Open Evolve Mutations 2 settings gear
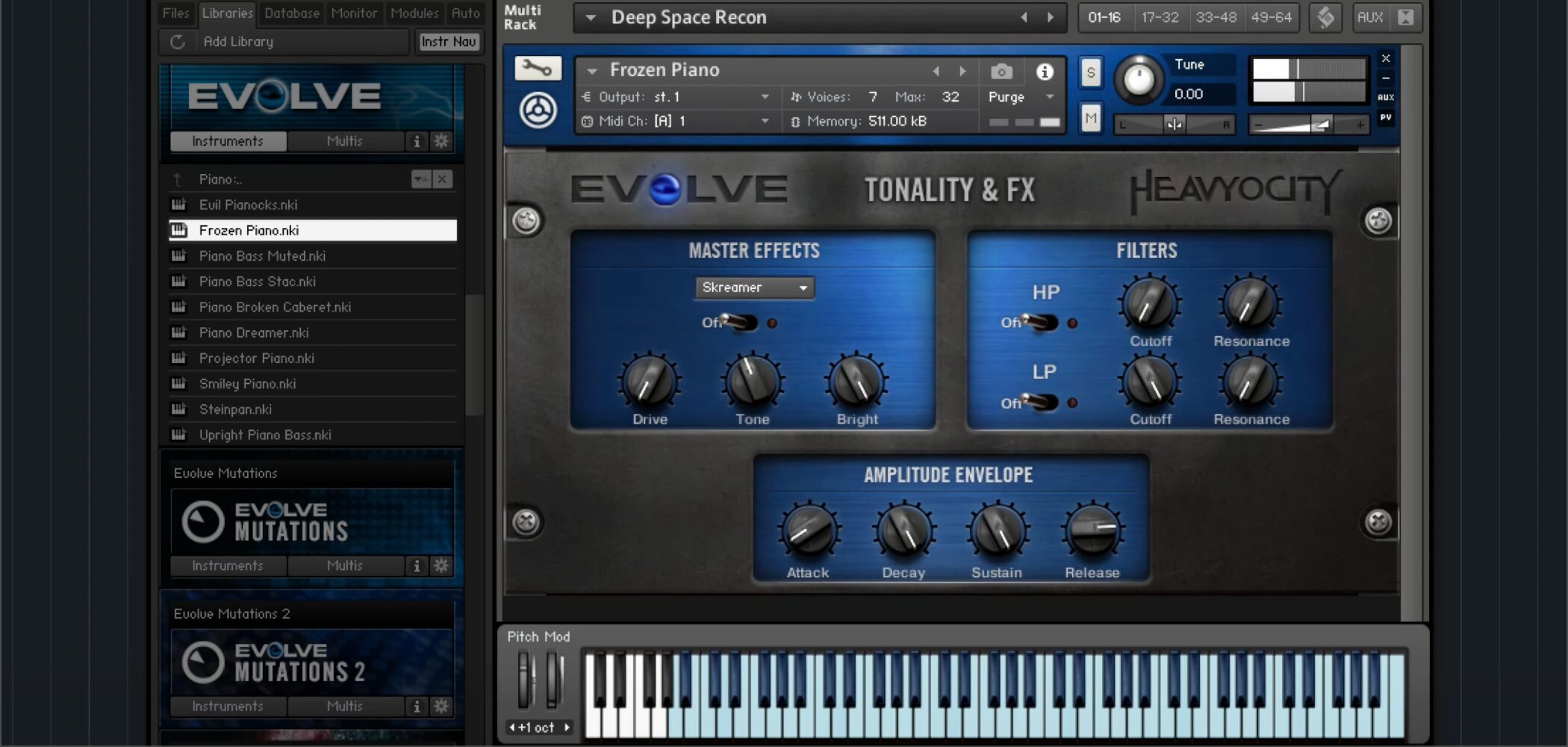This screenshot has height=747, width=1568. tap(441, 706)
